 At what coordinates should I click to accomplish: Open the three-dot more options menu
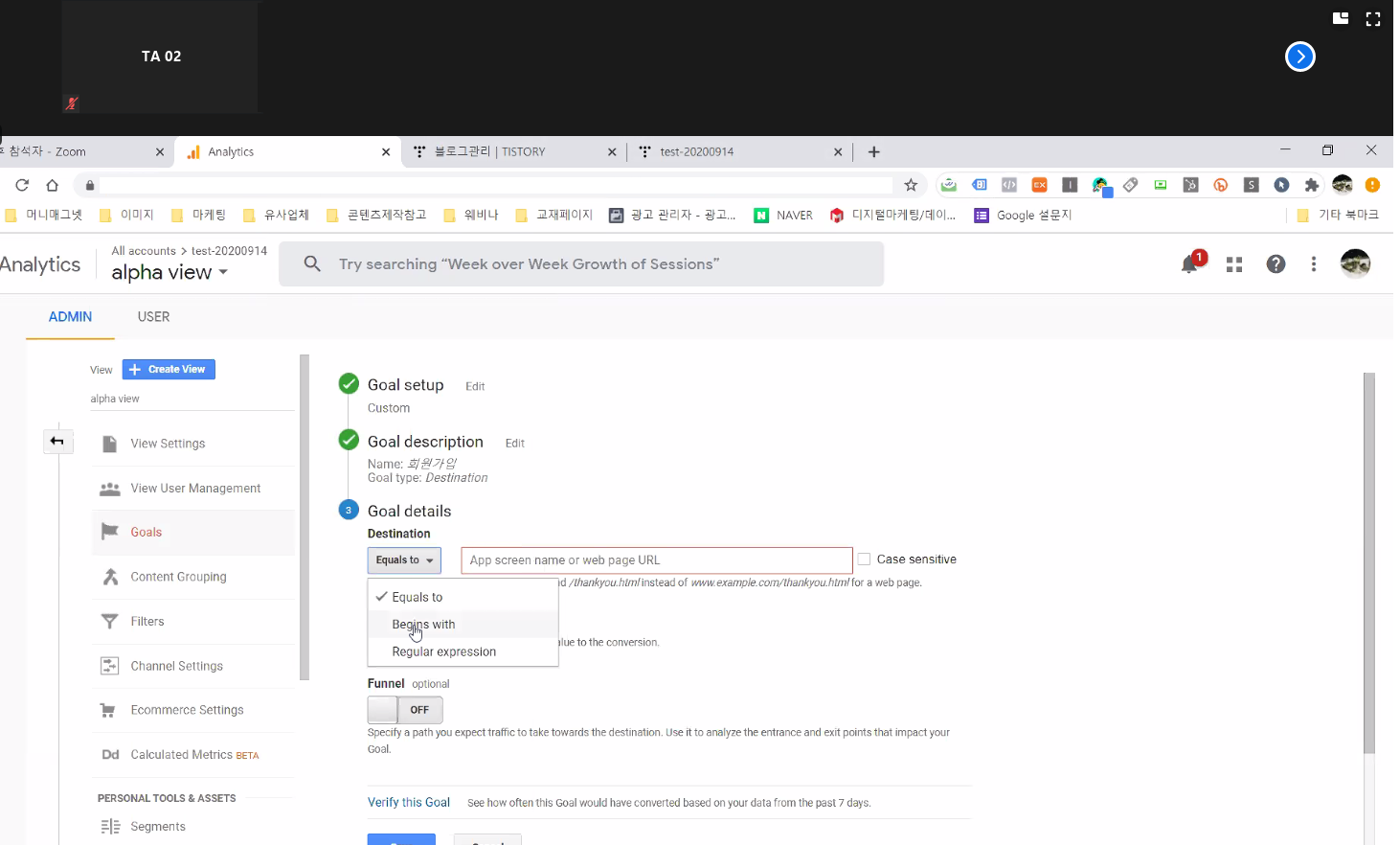(1314, 264)
